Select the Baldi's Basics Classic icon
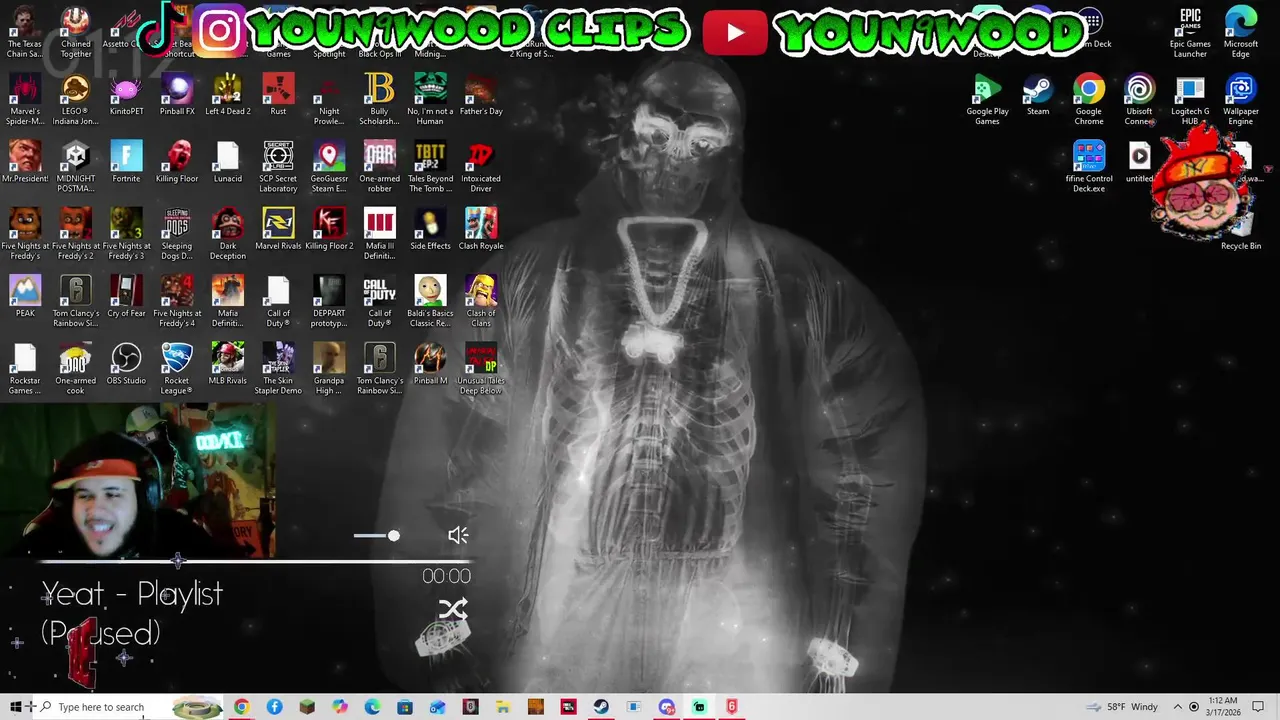Viewport: 1280px width, 720px height. pos(430,300)
